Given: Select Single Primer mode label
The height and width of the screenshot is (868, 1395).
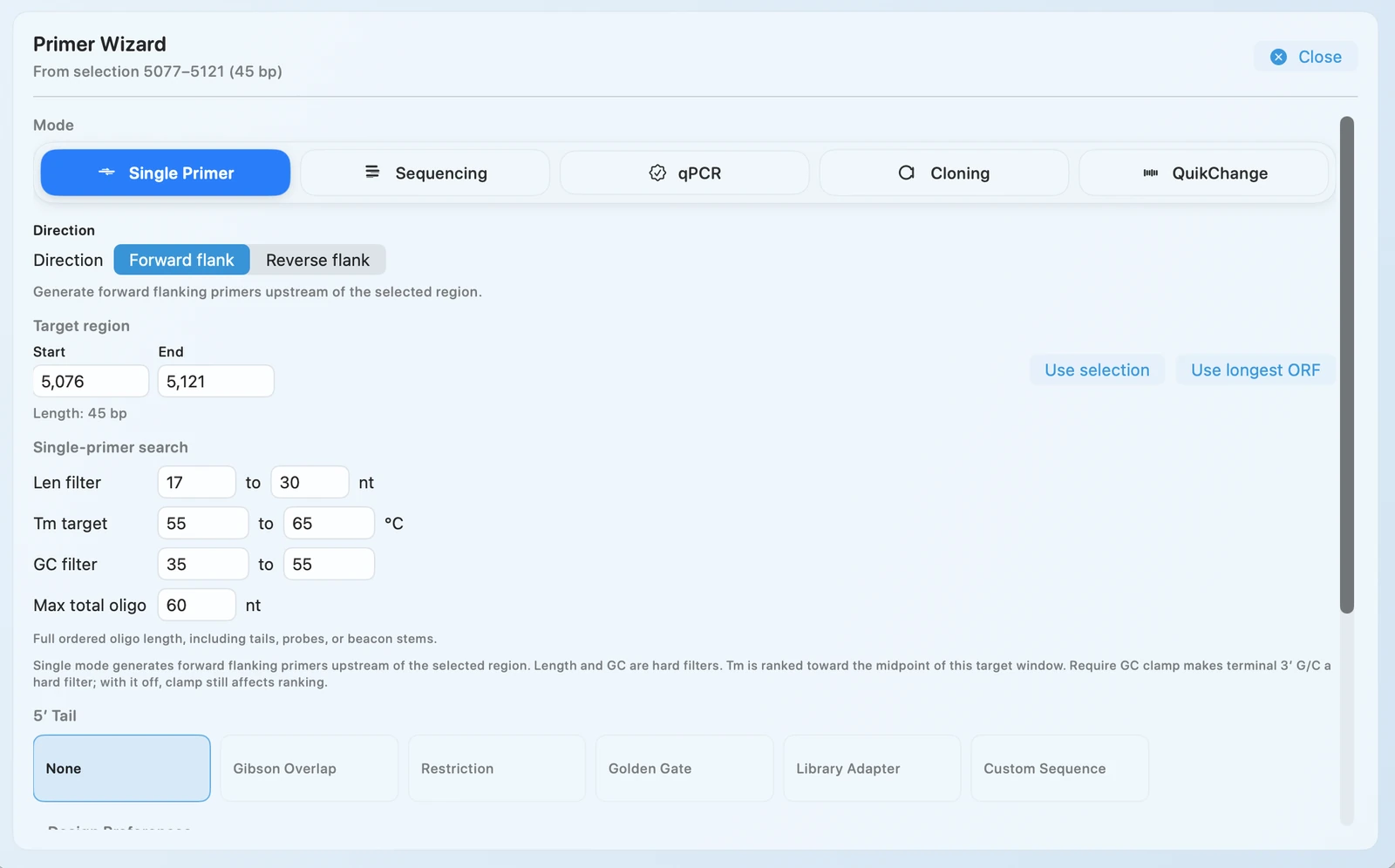Looking at the screenshot, I should [x=181, y=173].
